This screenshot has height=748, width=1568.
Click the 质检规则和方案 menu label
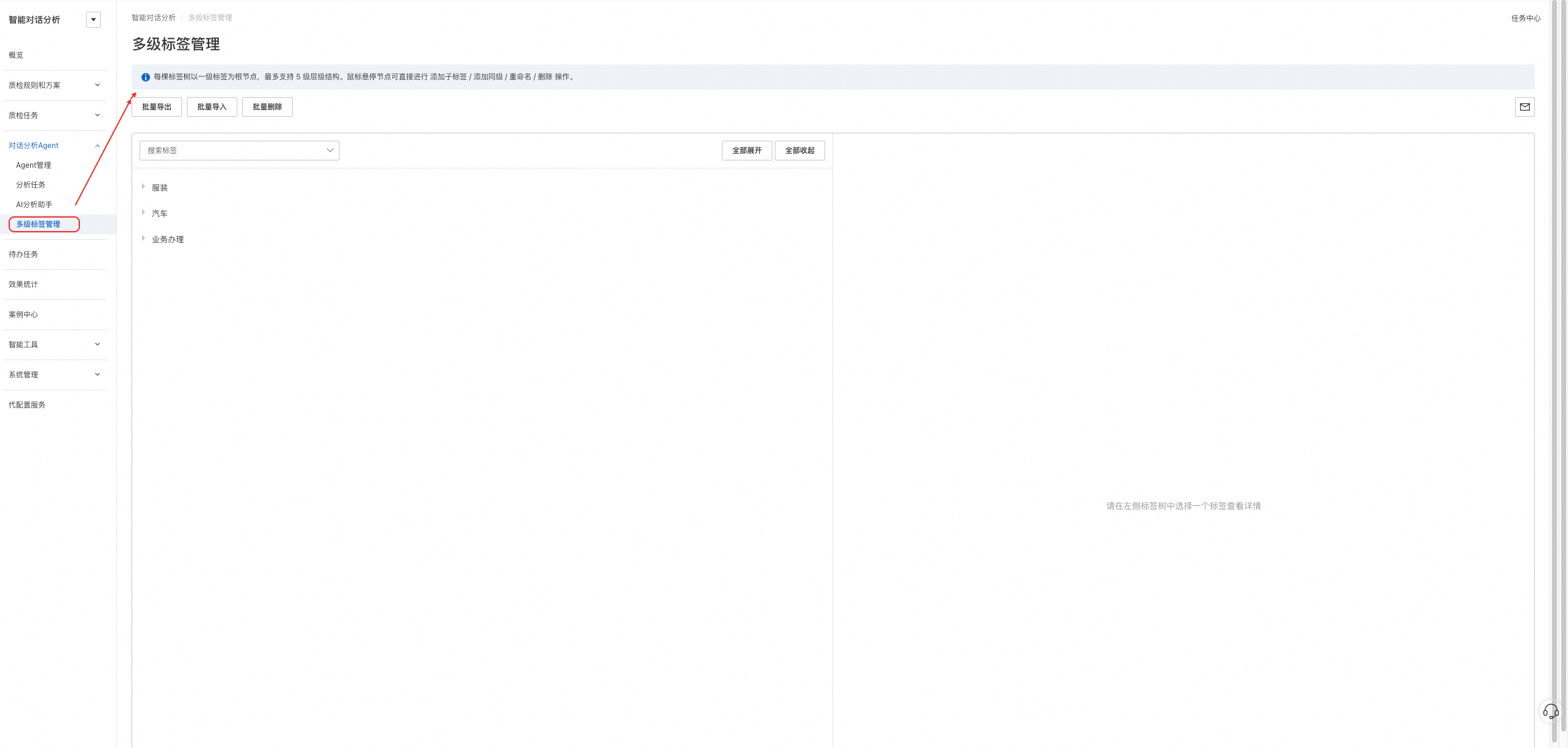tap(34, 85)
